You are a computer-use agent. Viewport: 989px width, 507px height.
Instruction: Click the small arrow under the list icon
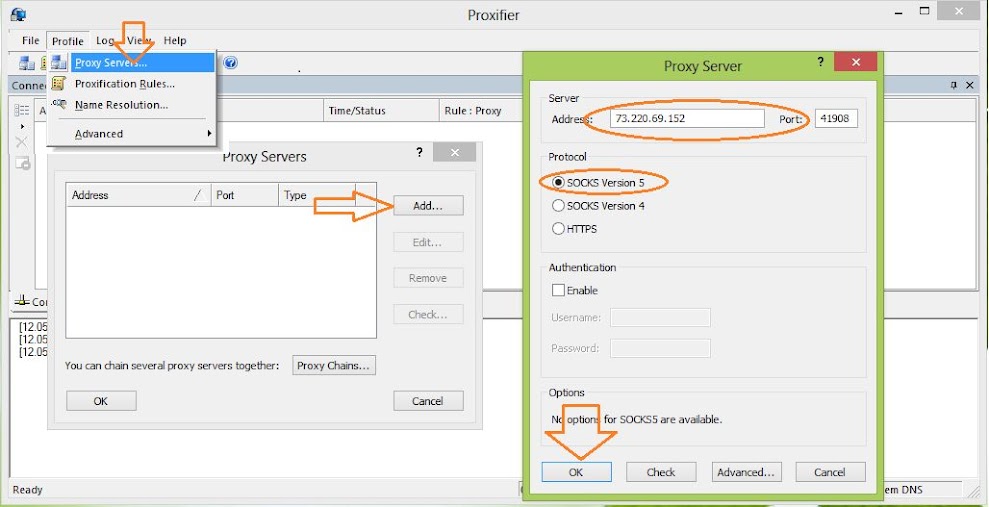tap(23, 127)
